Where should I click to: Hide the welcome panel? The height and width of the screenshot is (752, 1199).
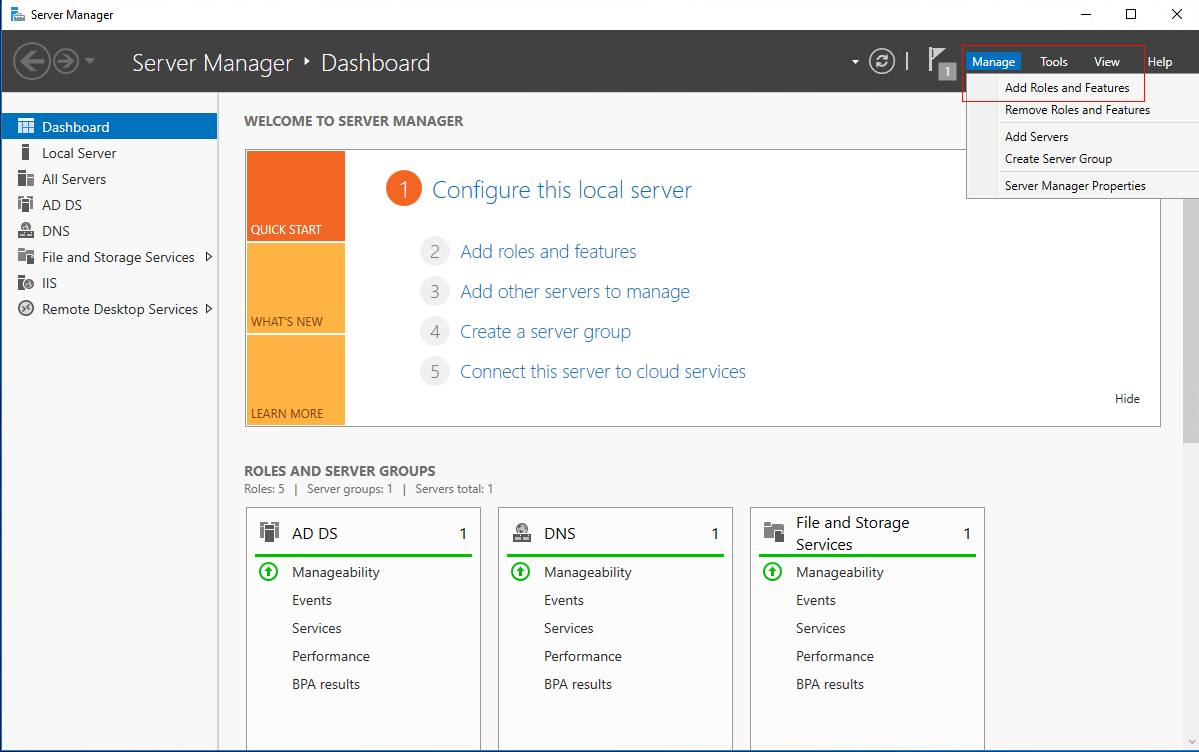[x=1127, y=399]
